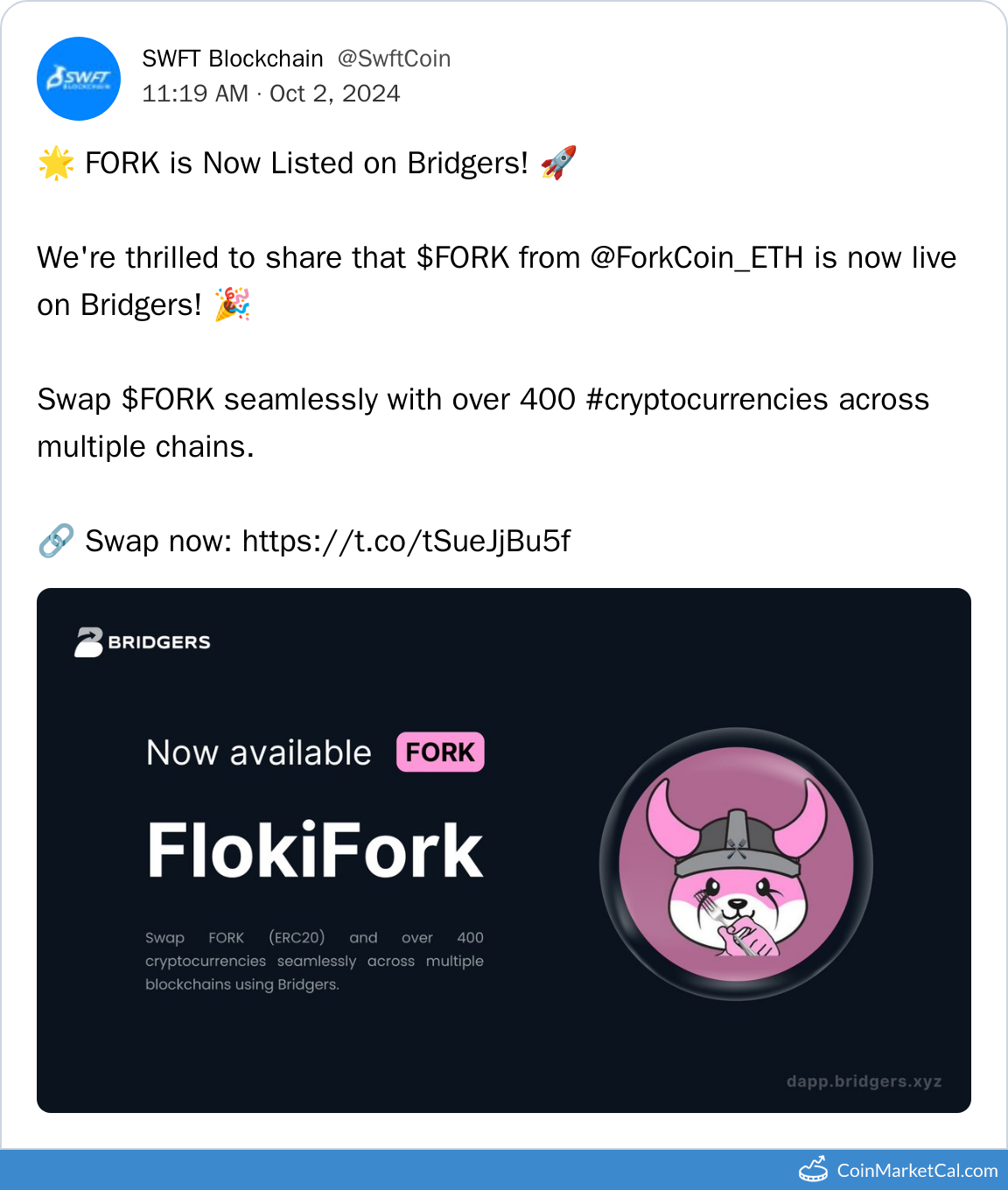1008x1190 pixels.
Task: Click the SWFT Blockchain profile avatar
Action: pos(79,79)
